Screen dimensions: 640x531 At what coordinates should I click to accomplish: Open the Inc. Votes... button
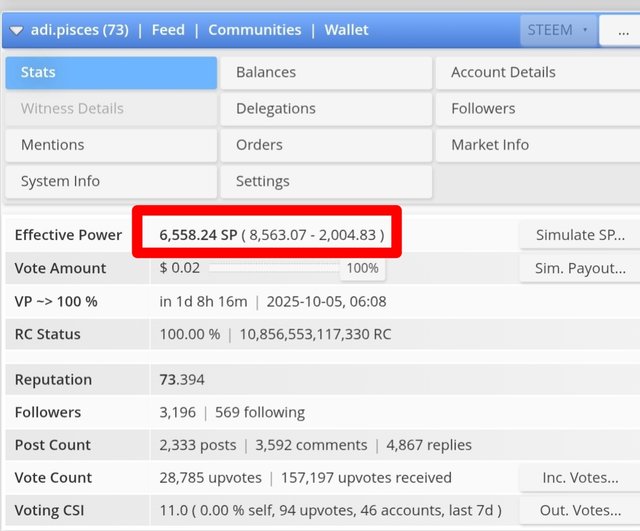tap(580, 478)
